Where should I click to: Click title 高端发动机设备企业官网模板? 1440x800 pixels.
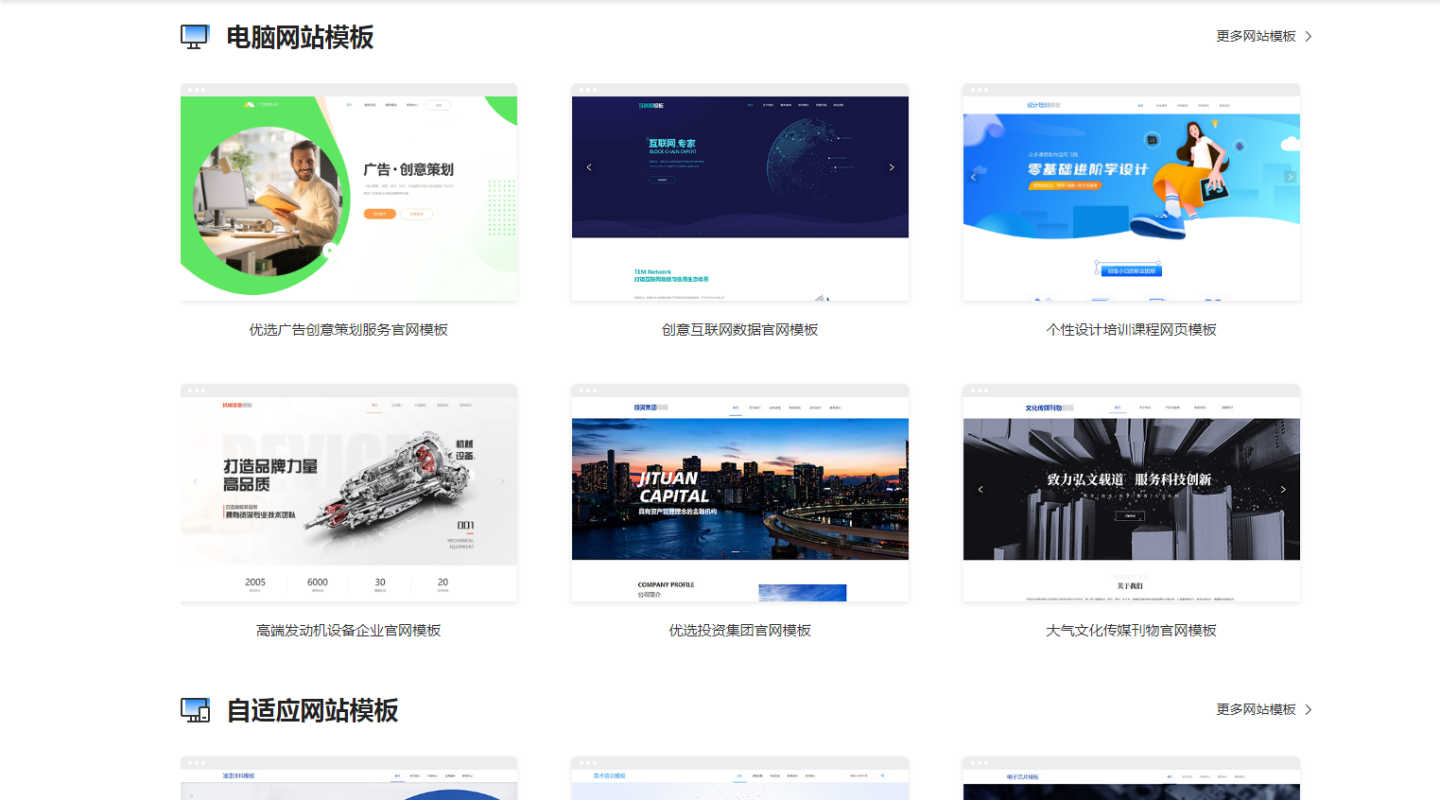pos(349,630)
